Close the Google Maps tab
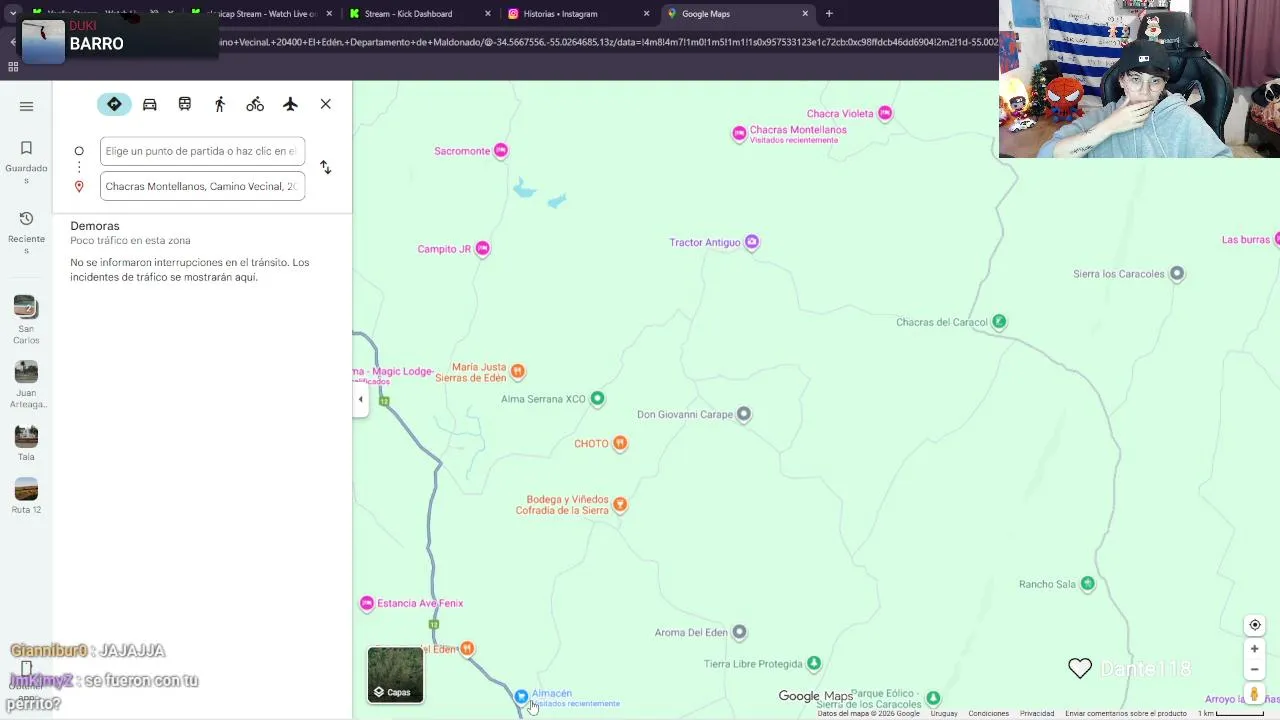Viewport: 1280px width, 720px height. [805, 14]
